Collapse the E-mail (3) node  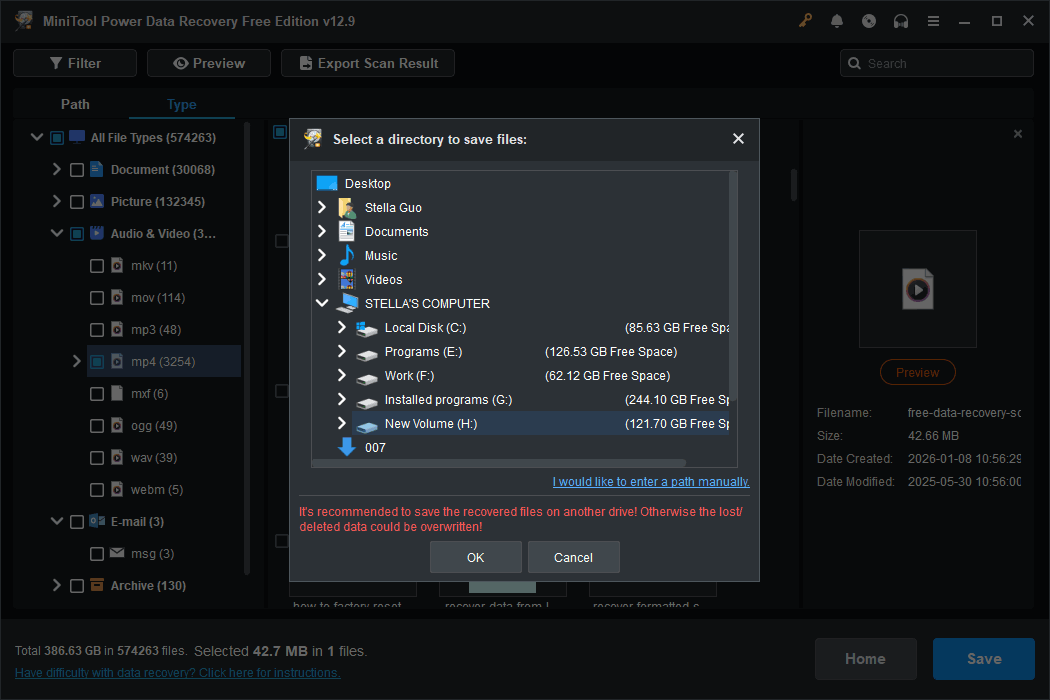pyautogui.click(x=57, y=521)
